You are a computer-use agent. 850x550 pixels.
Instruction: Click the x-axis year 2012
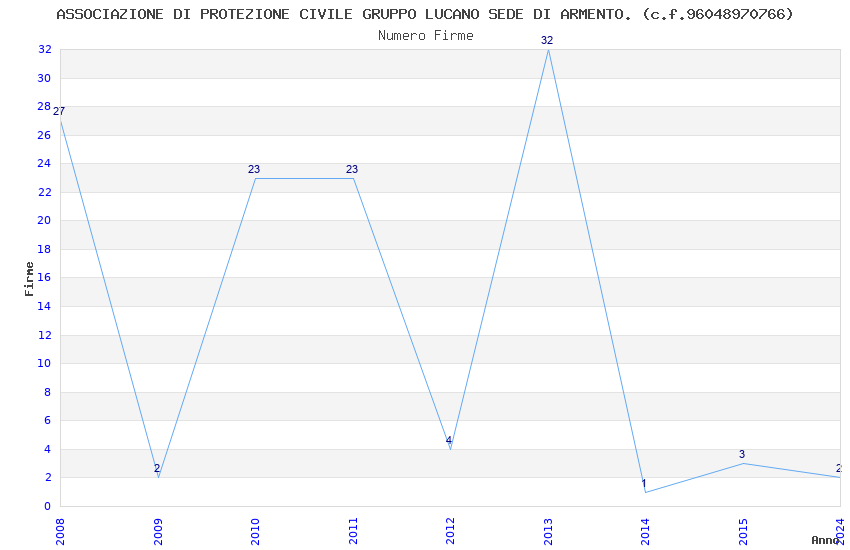[x=450, y=532]
